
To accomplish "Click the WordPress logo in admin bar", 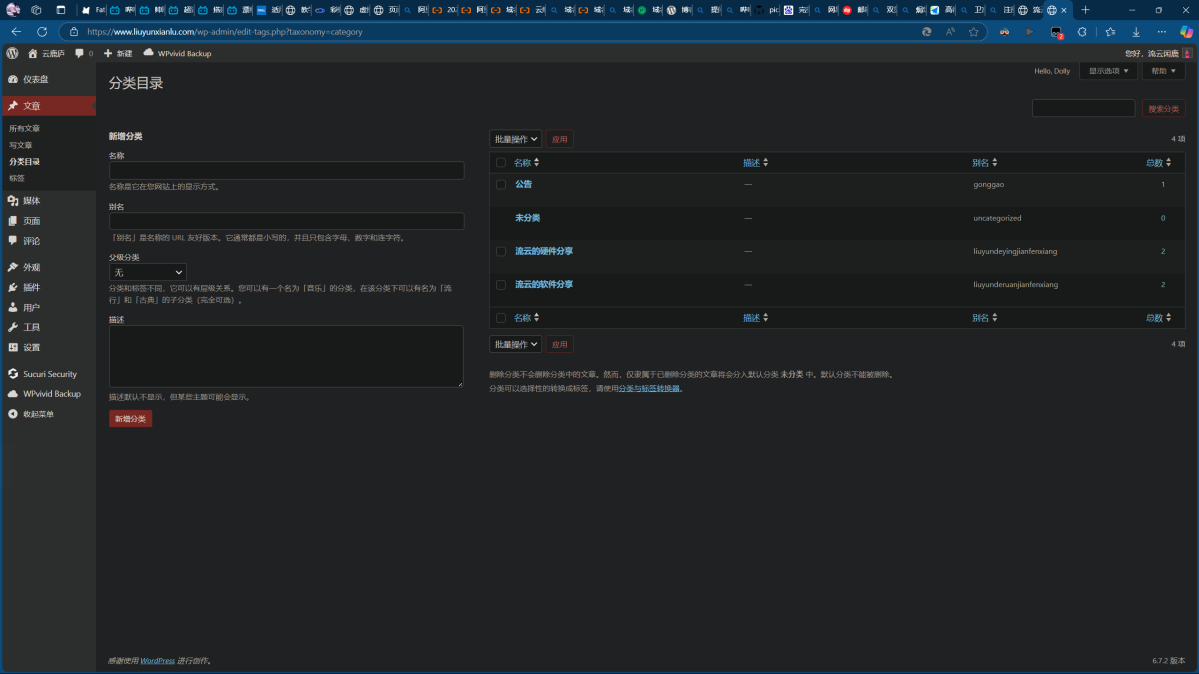I will [12, 53].
